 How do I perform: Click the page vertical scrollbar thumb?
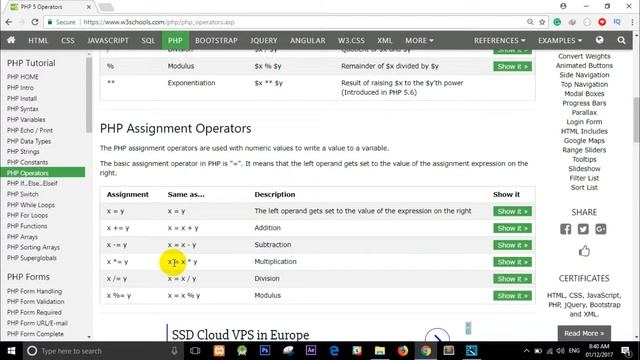tap(636, 120)
